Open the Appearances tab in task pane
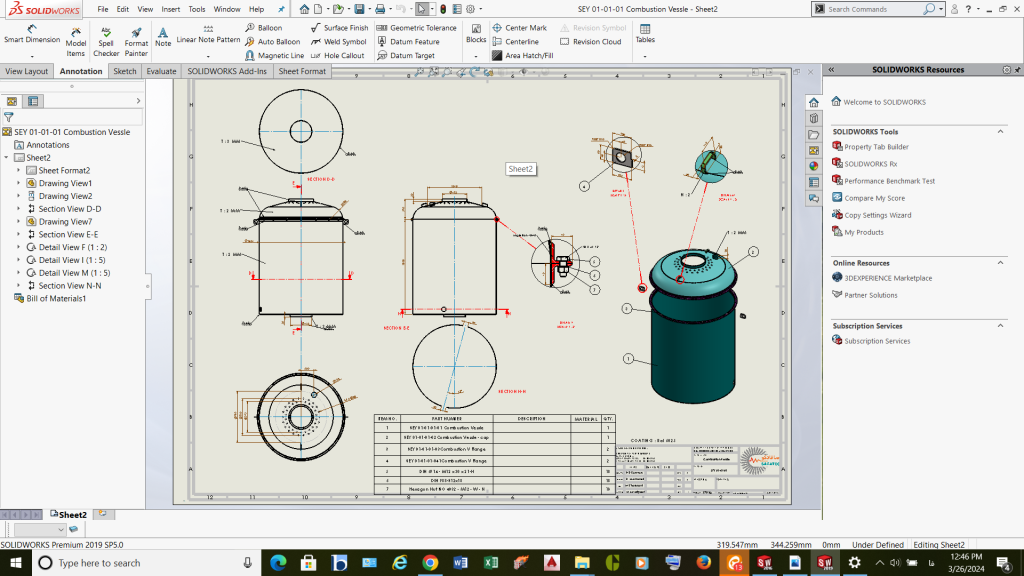Screen dimensions: 1024x576 point(814,166)
